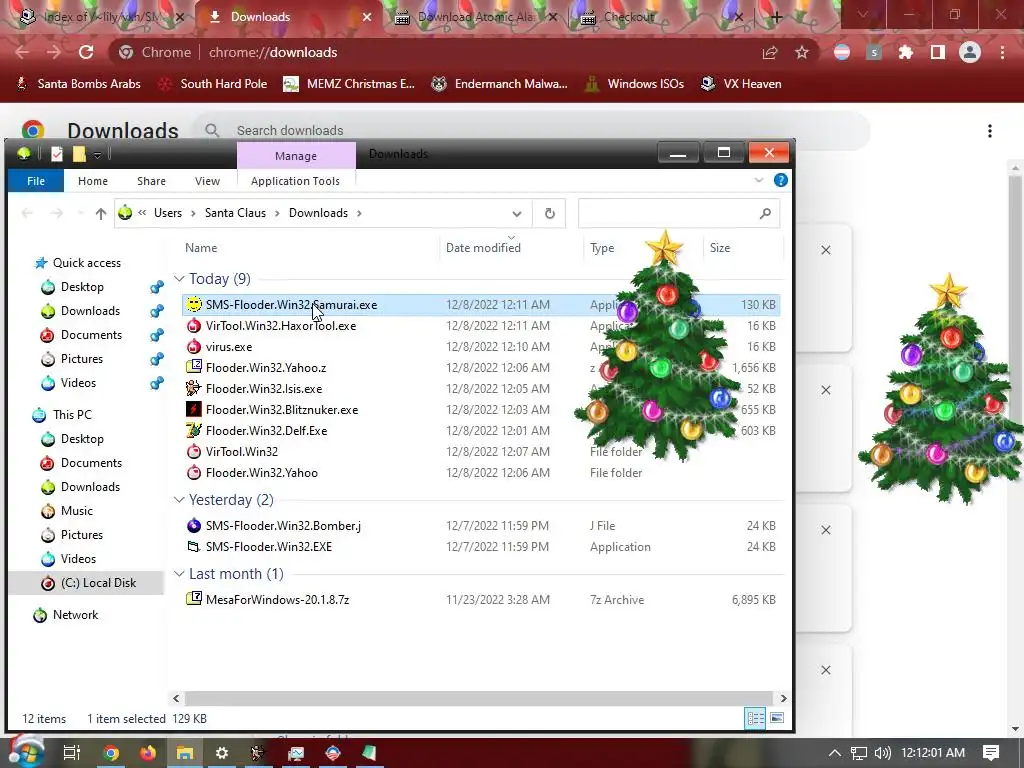Open Task View on the taskbar
The image size is (1024, 768).
point(72,753)
